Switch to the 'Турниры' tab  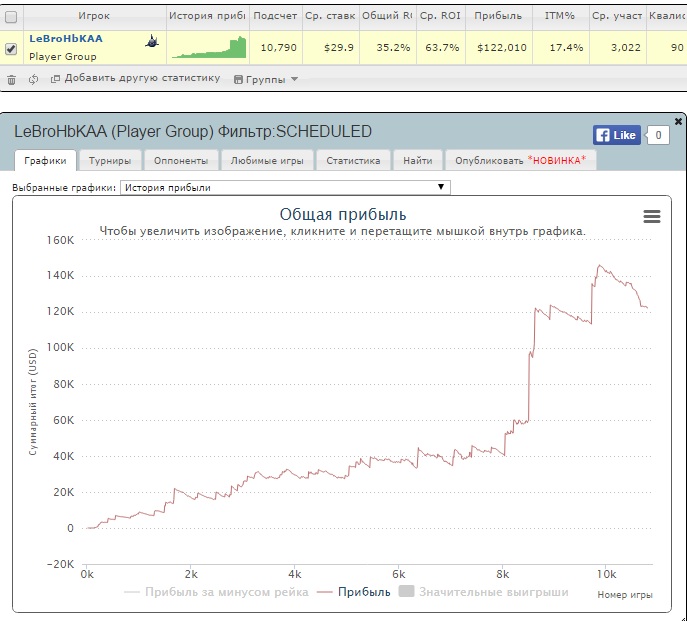coord(109,160)
